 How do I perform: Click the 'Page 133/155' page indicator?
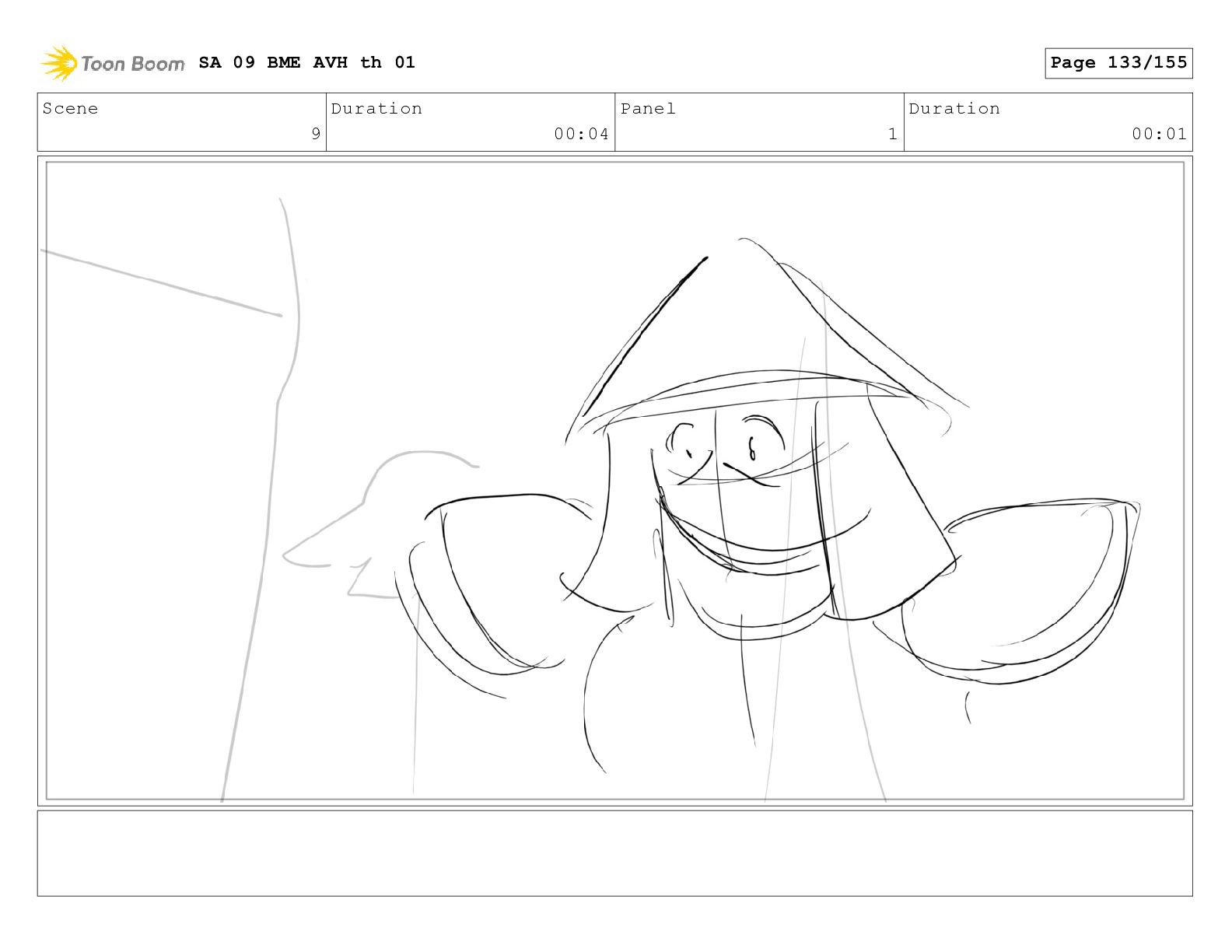1118,63
